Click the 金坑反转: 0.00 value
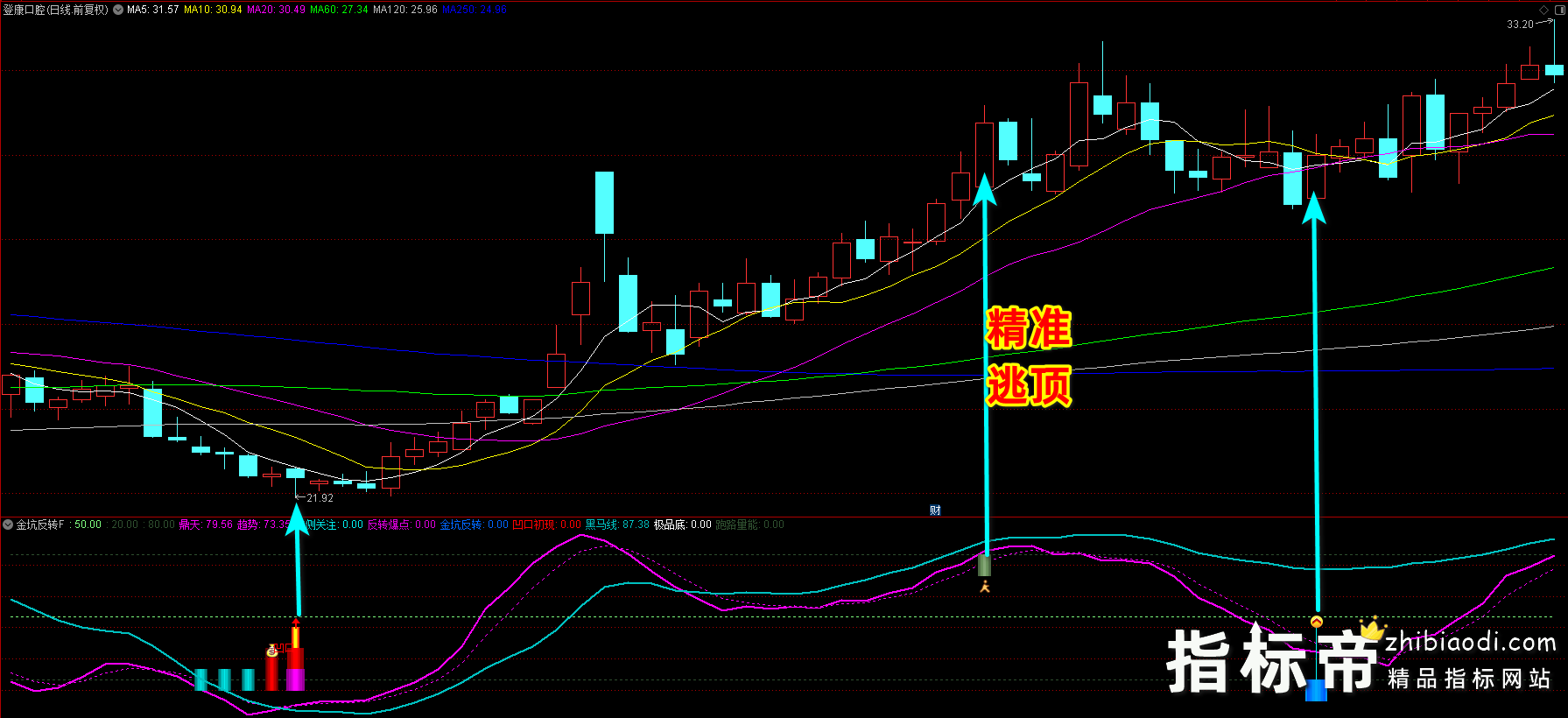 (x=474, y=524)
